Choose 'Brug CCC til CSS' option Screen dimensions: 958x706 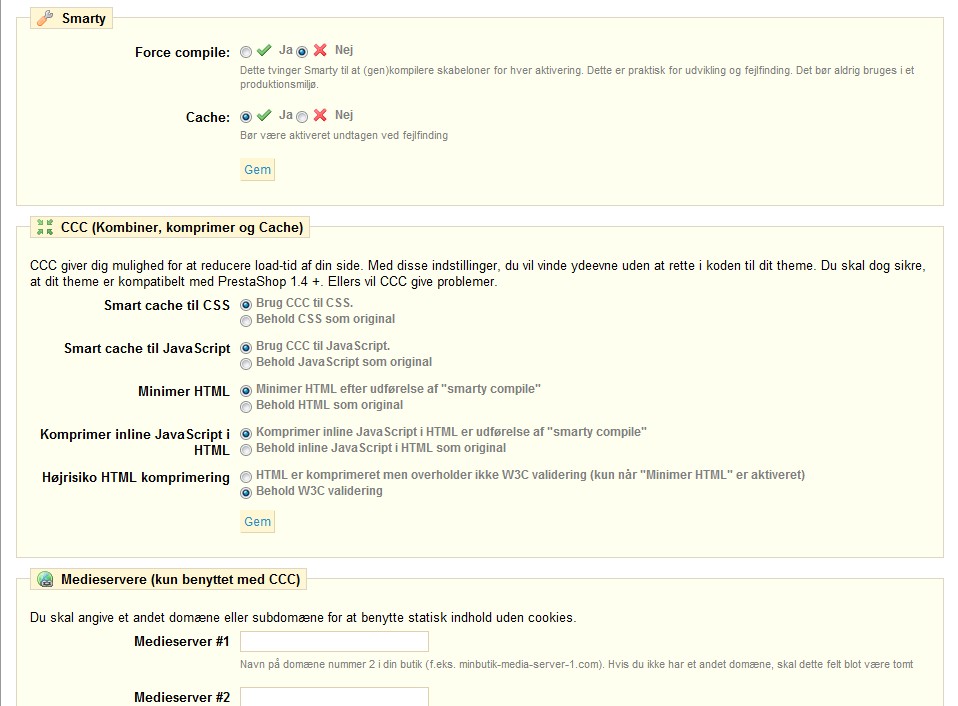(246, 305)
